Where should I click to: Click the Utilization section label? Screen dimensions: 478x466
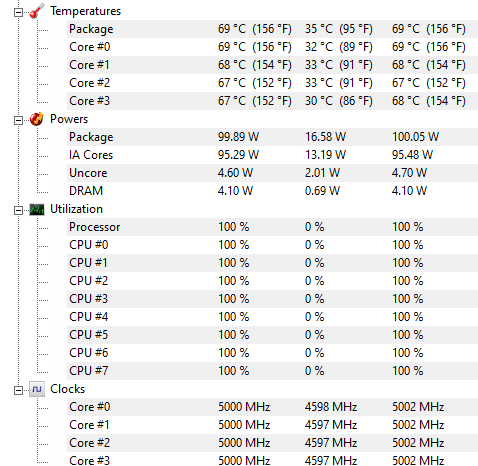click(76, 209)
